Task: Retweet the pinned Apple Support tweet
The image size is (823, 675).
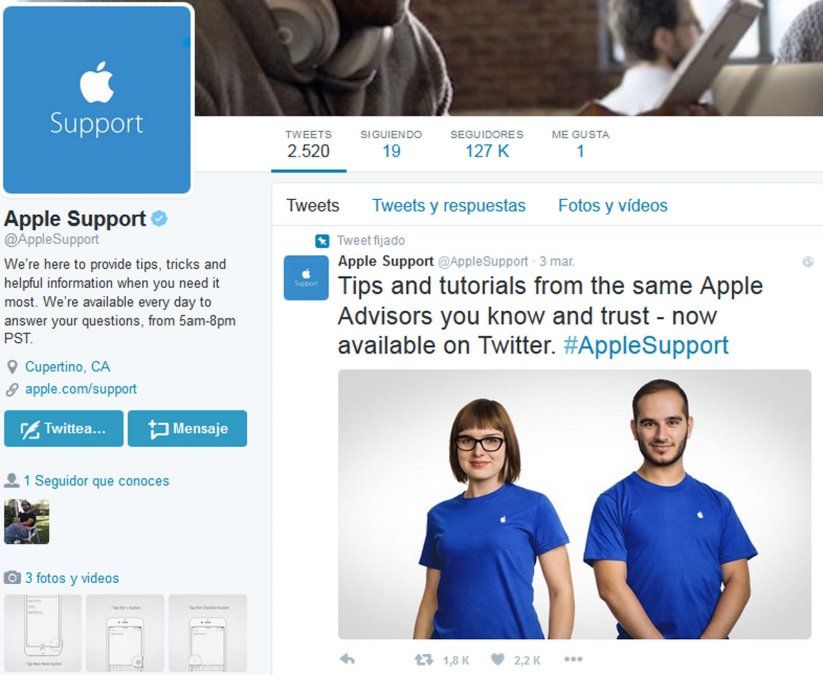Action: click(424, 659)
